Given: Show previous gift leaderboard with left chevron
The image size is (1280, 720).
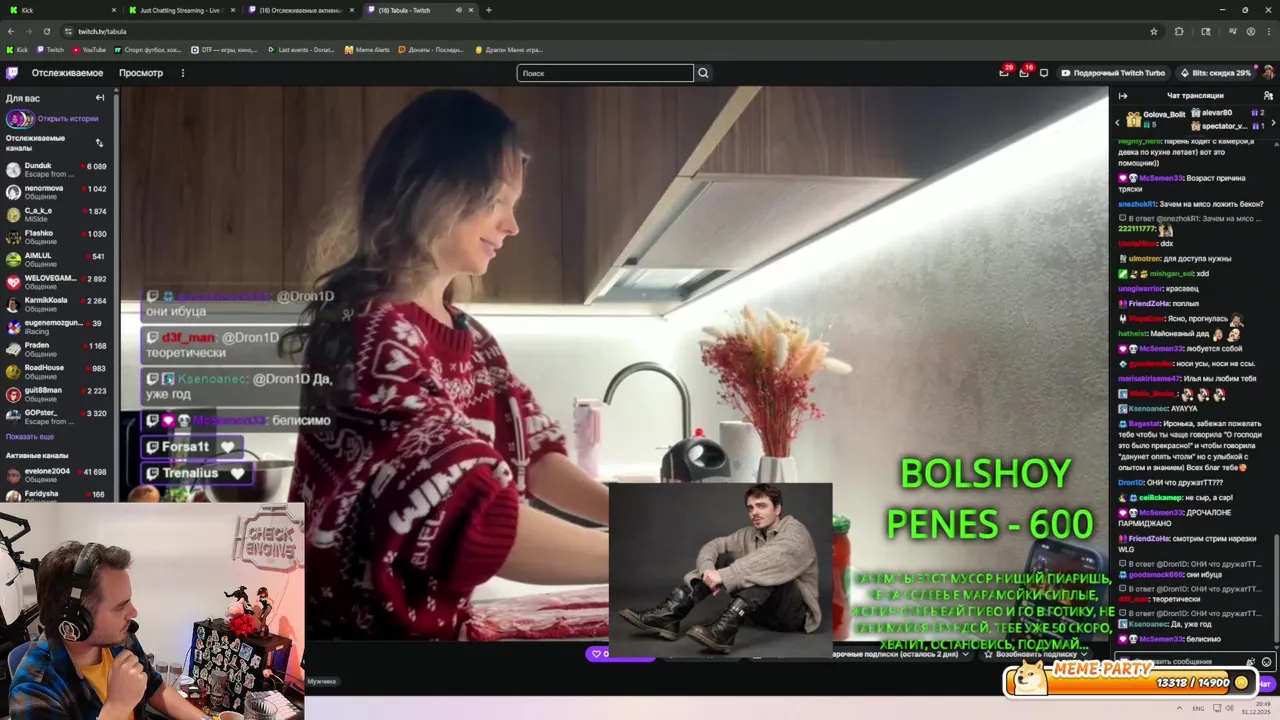Looking at the screenshot, I should 1118,122.
